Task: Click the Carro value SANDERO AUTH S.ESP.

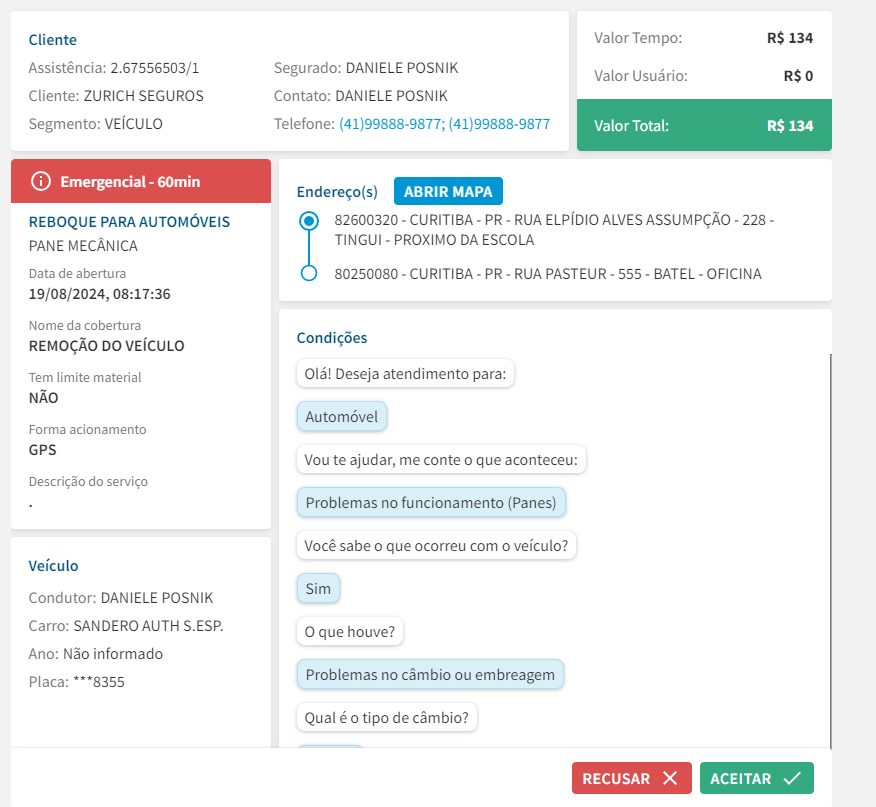Action: [x=149, y=626]
